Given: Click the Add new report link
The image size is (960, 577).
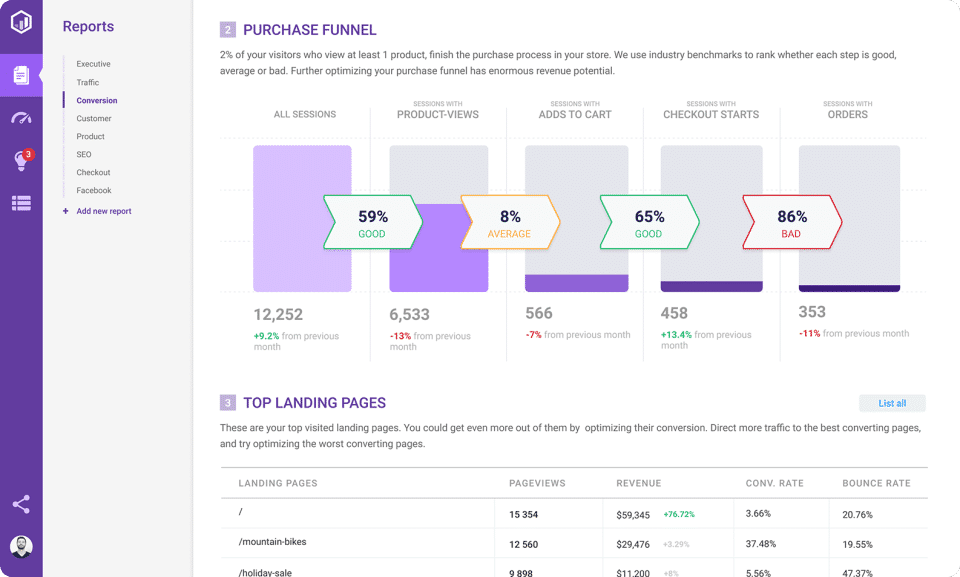Looking at the screenshot, I should [104, 211].
